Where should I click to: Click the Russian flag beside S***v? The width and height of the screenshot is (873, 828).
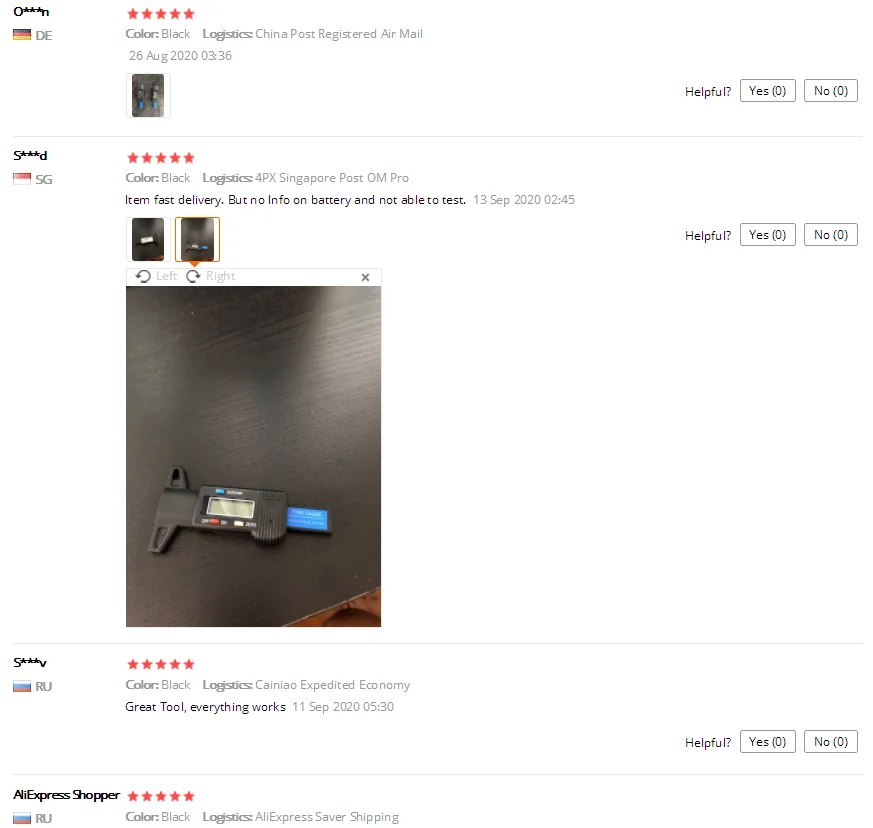pos(22,686)
